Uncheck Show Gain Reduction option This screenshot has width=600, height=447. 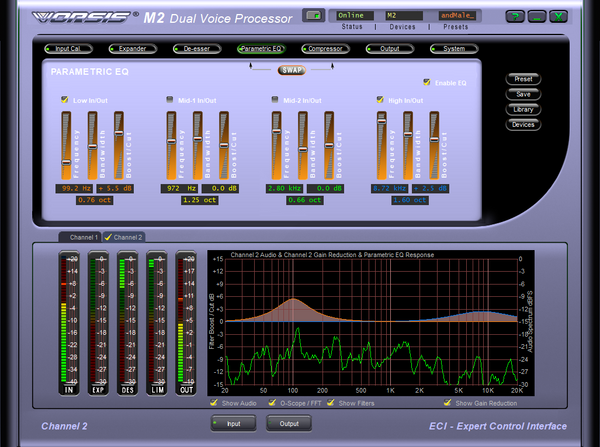point(447,402)
